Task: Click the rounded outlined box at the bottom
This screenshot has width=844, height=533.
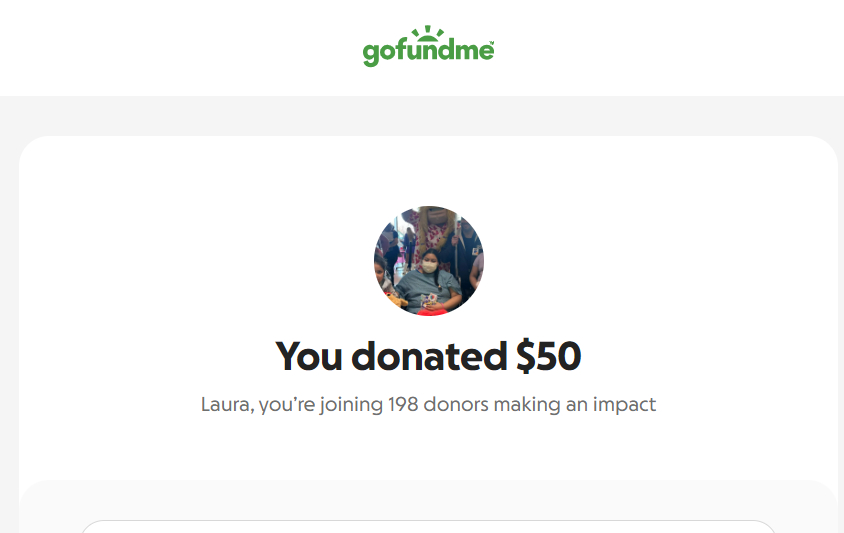Action: (428, 527)
